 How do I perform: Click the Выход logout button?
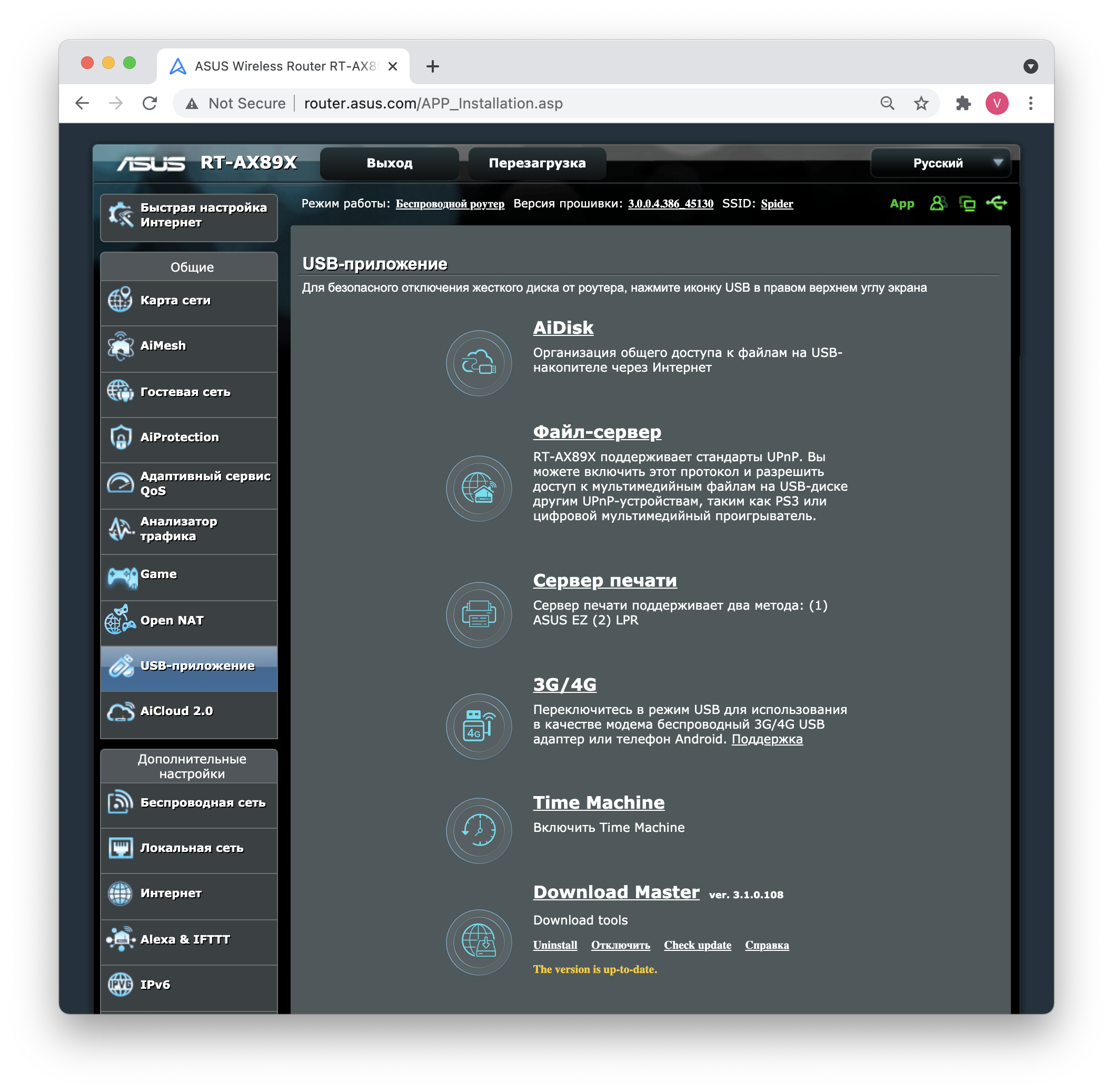(390, 163)
